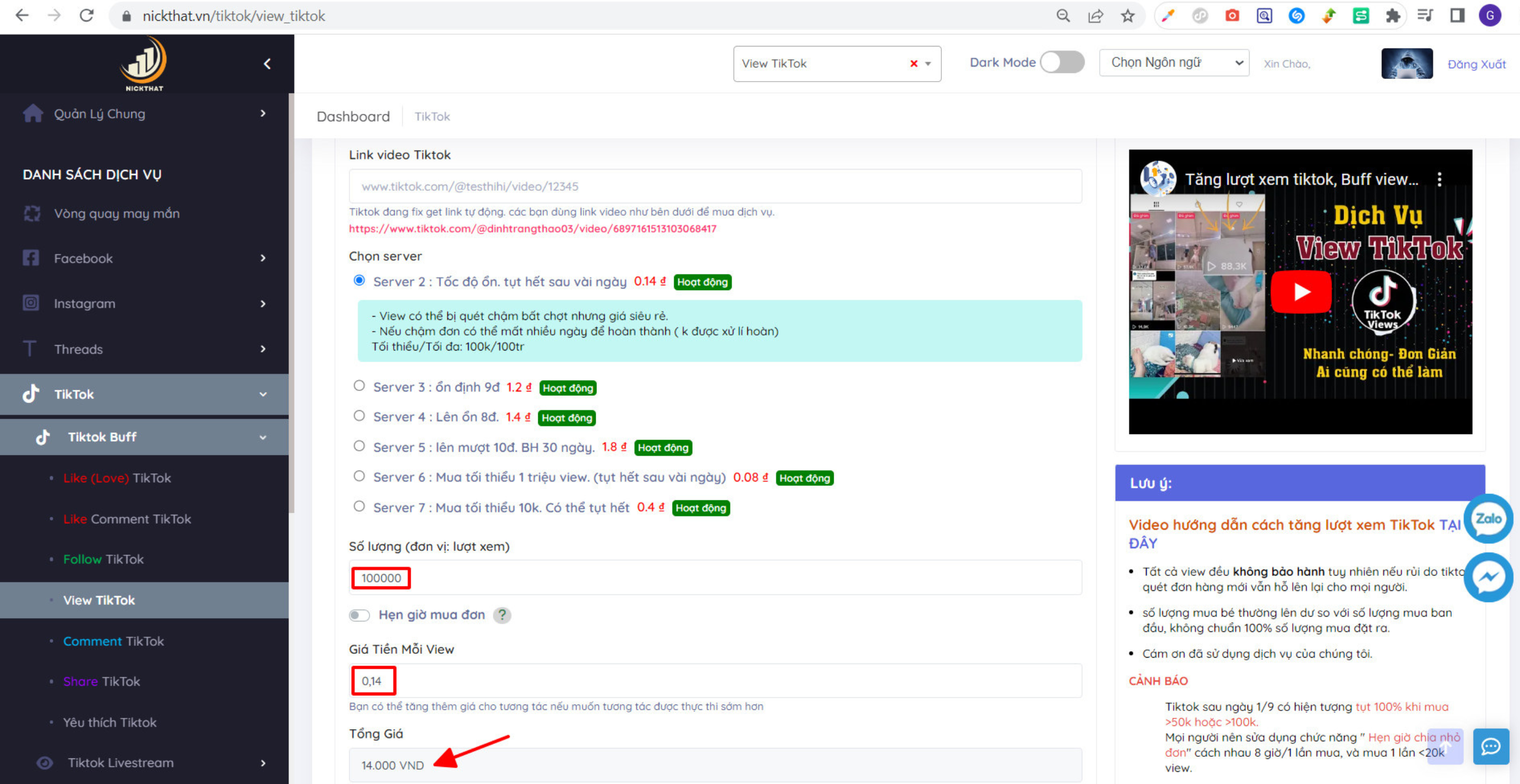Open the Extensions puzzle icon
Image resolution: width=1520 pixels, height=784 pixels.
point(1393,16)
